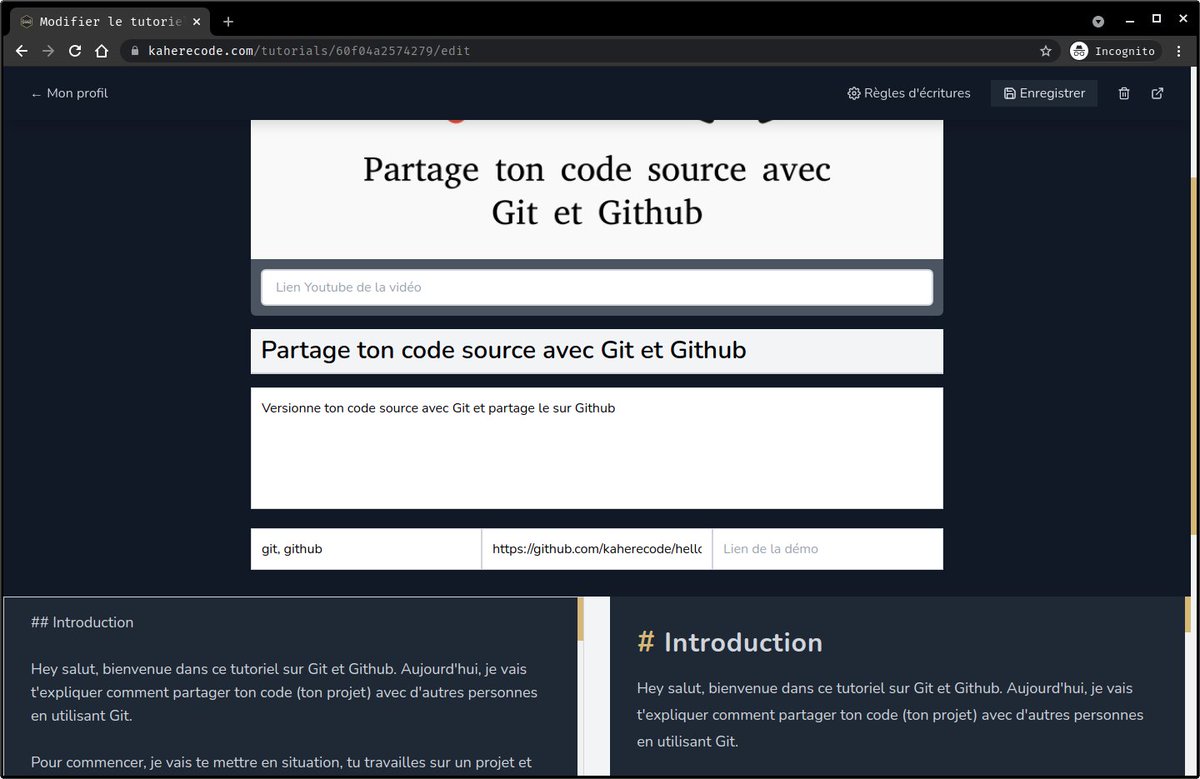Click the browser forward arrow
This screenshot has width=1200, height=779.
click(48, 51)
